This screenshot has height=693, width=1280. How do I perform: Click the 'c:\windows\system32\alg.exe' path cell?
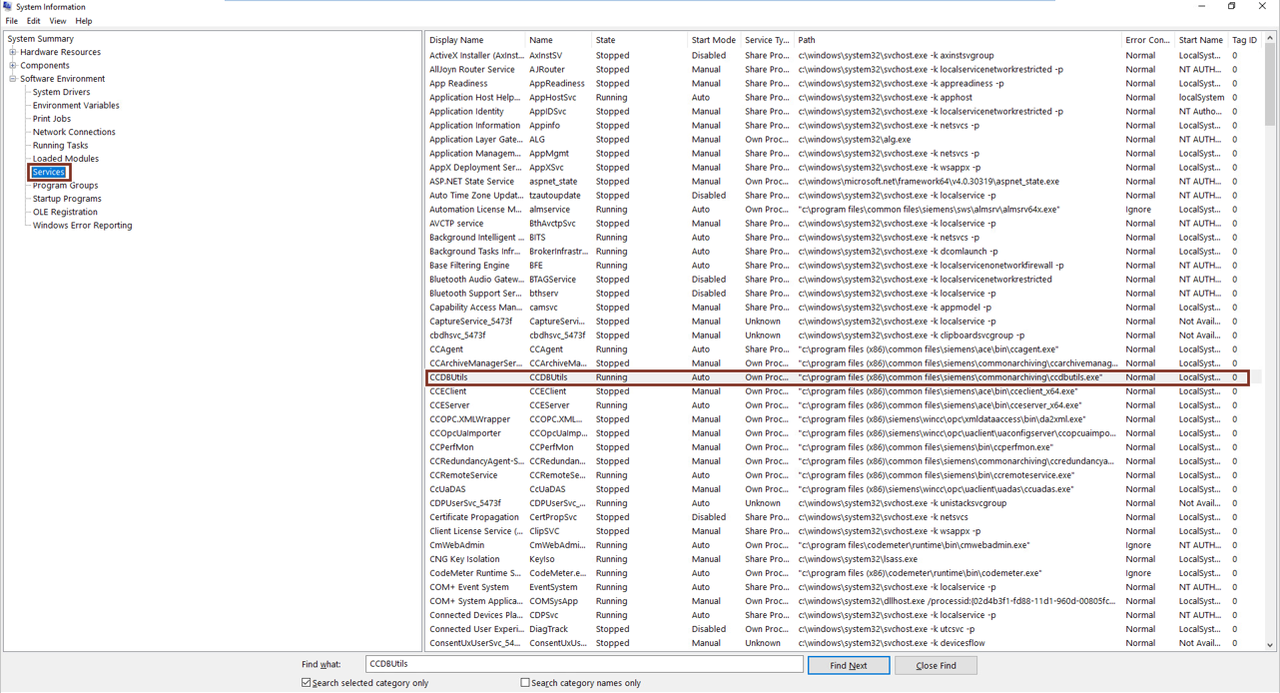pos(855,140)
